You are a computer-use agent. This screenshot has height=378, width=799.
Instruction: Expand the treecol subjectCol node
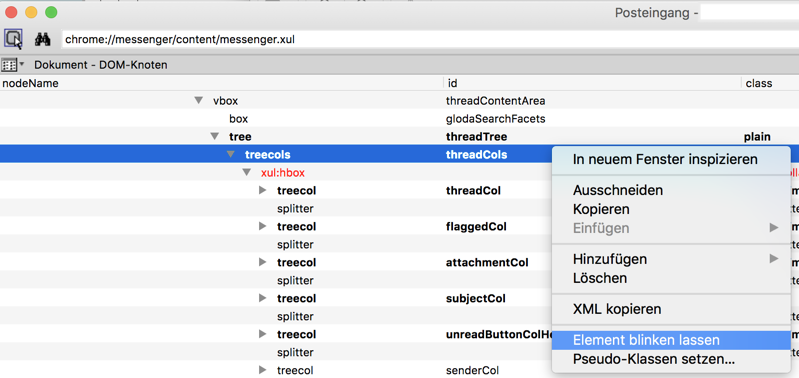(263, 298)
